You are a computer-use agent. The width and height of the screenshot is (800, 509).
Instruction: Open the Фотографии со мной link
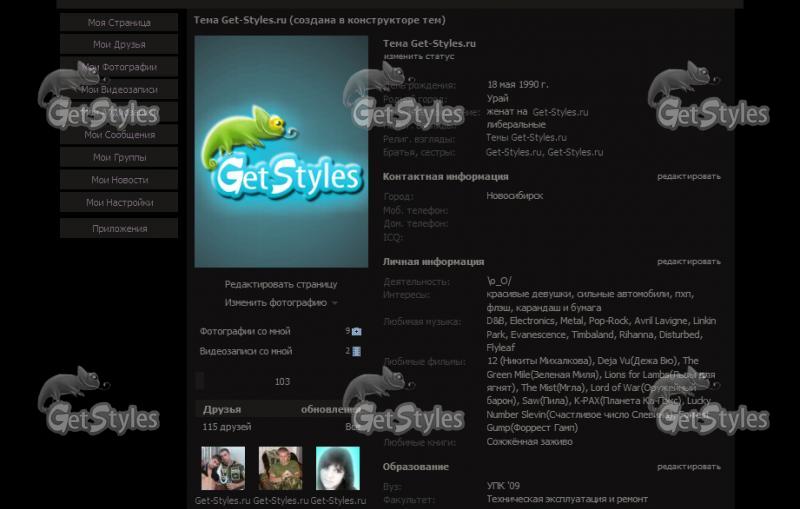pos(245,332)
